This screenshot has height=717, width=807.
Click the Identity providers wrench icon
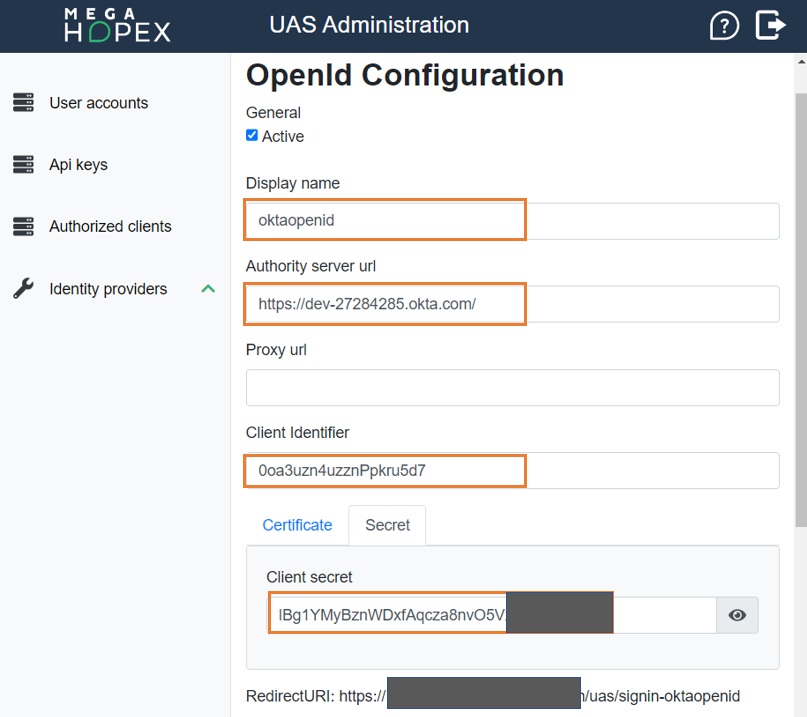click(24, 288)
